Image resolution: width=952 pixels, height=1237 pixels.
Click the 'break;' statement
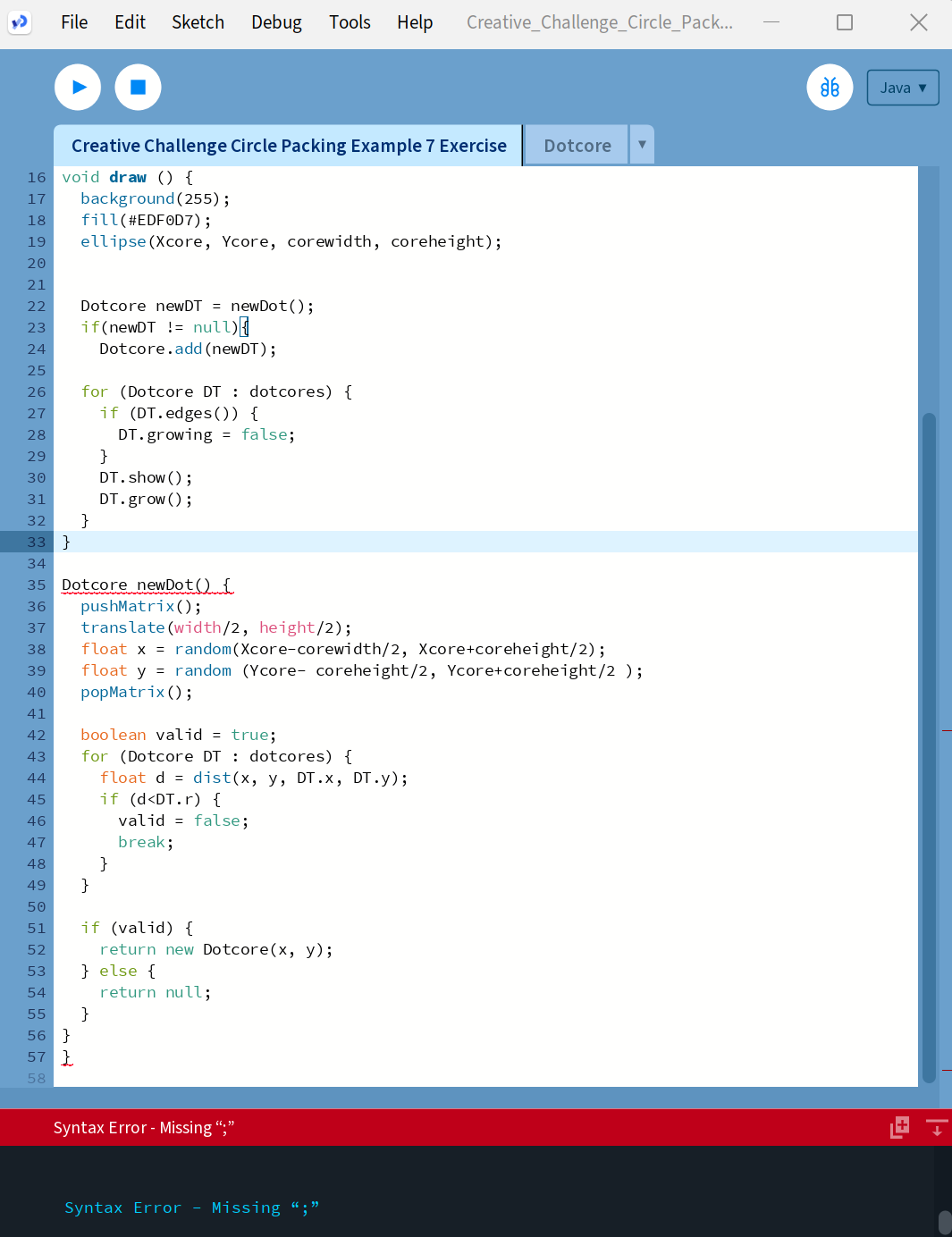146,842
